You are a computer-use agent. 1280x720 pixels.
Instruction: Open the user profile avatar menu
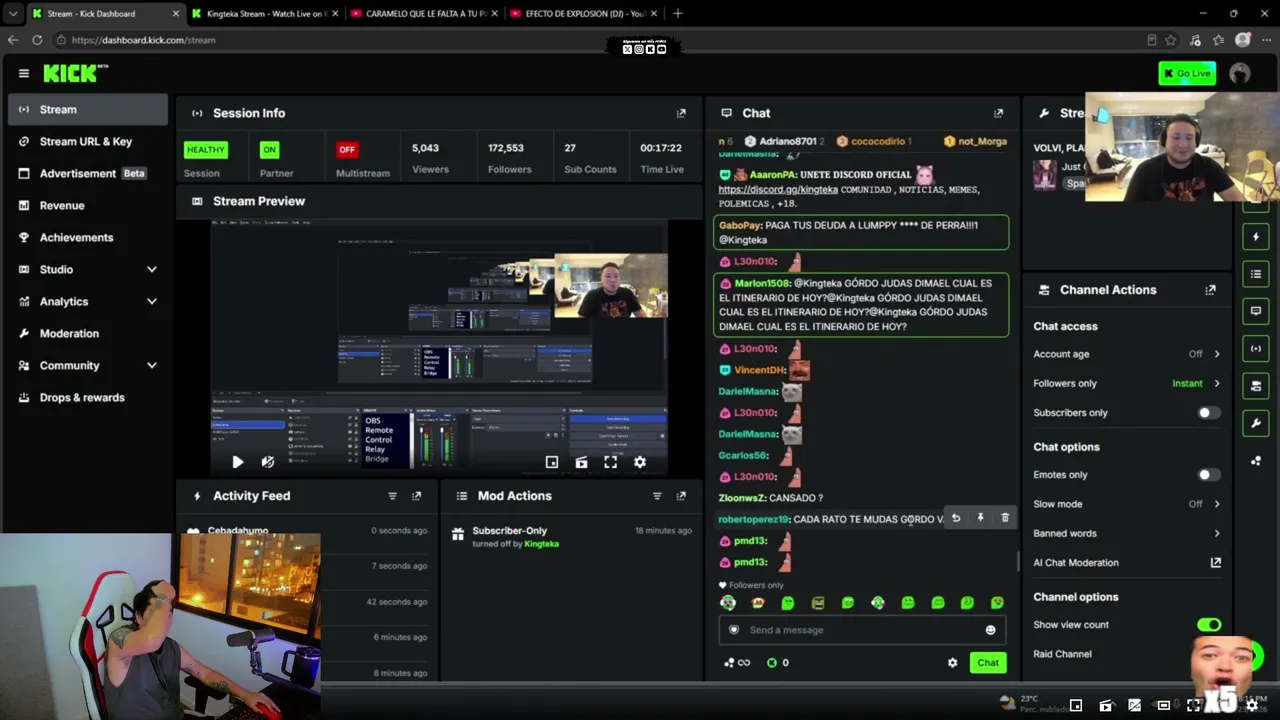click(x=1240, y=73)
